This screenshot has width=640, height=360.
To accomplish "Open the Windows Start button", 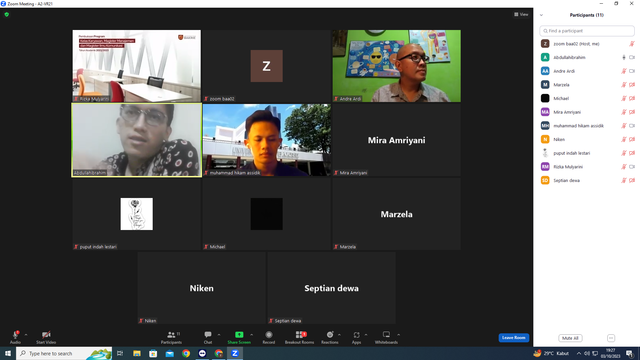I will pyautogui.click(x=8, y=353).
